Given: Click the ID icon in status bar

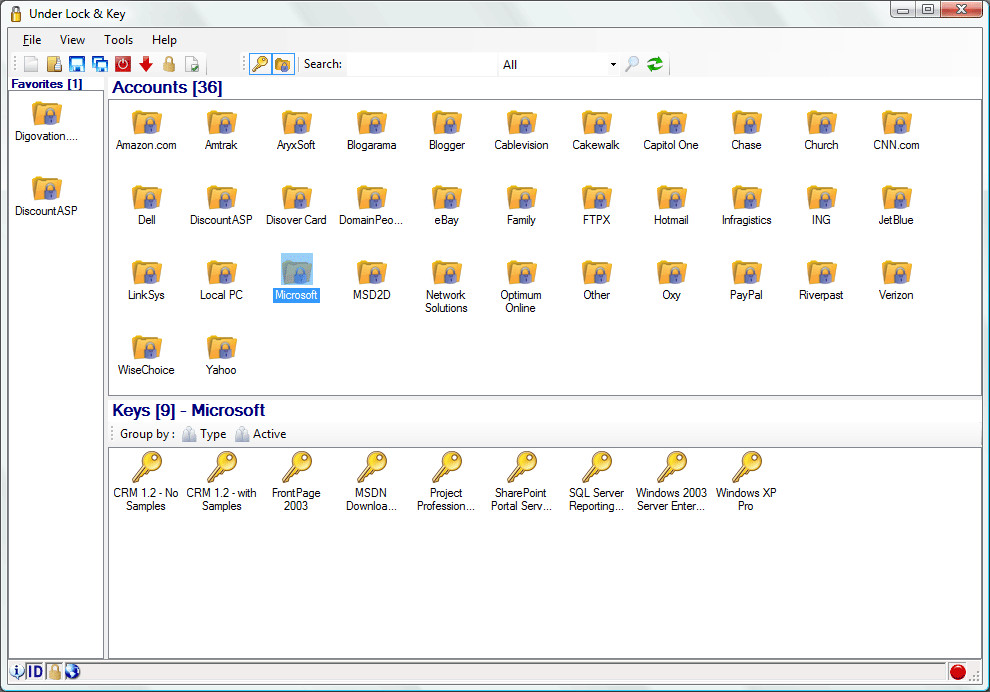Looking at the screenshot, I should tap(35, 671).
